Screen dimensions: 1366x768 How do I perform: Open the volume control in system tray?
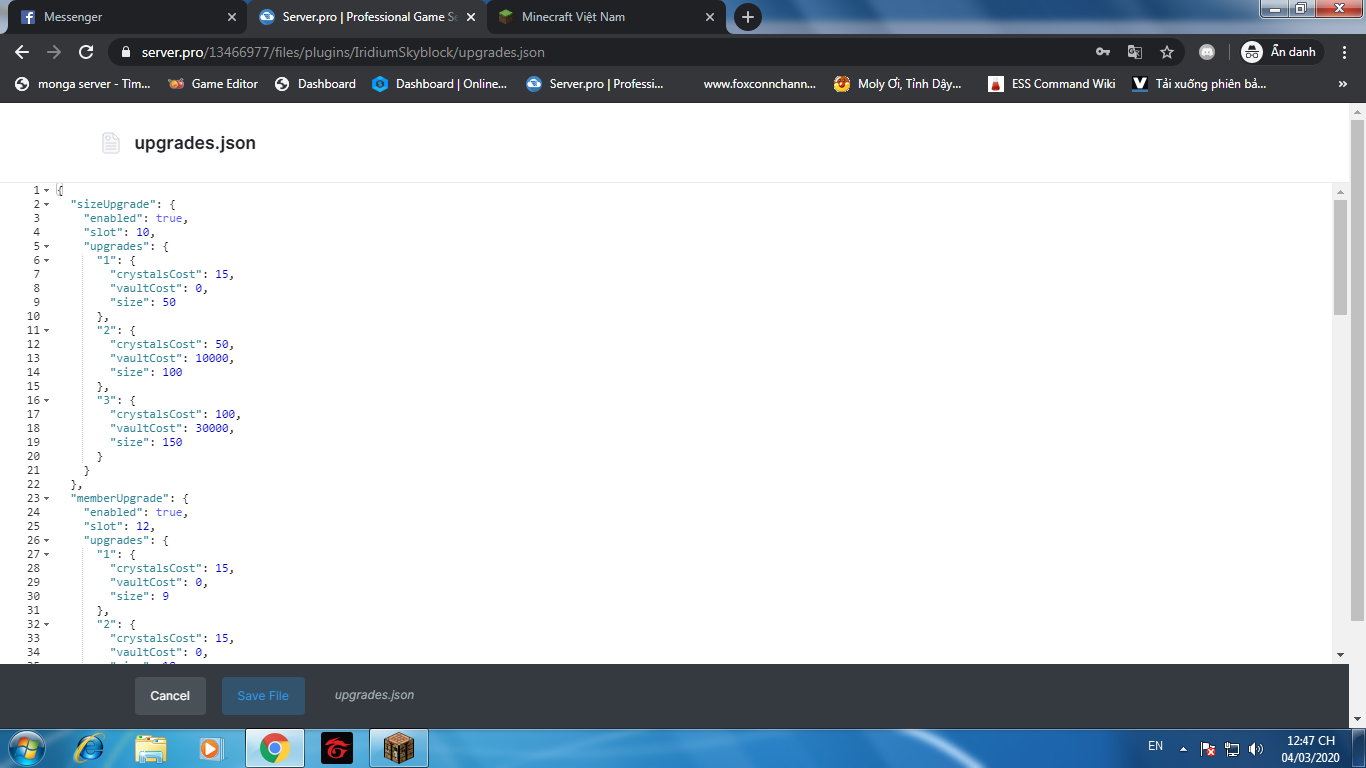pos(1256,748)
